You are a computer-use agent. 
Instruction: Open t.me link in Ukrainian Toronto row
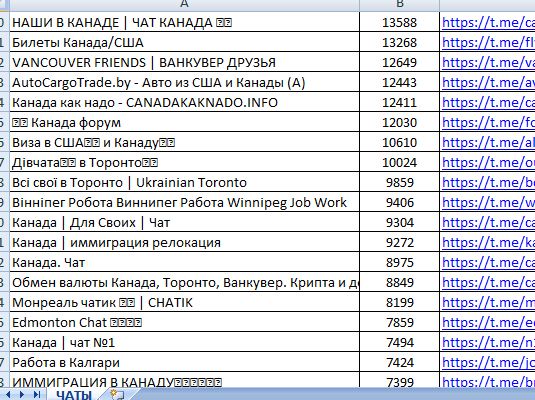pos(488,183)
